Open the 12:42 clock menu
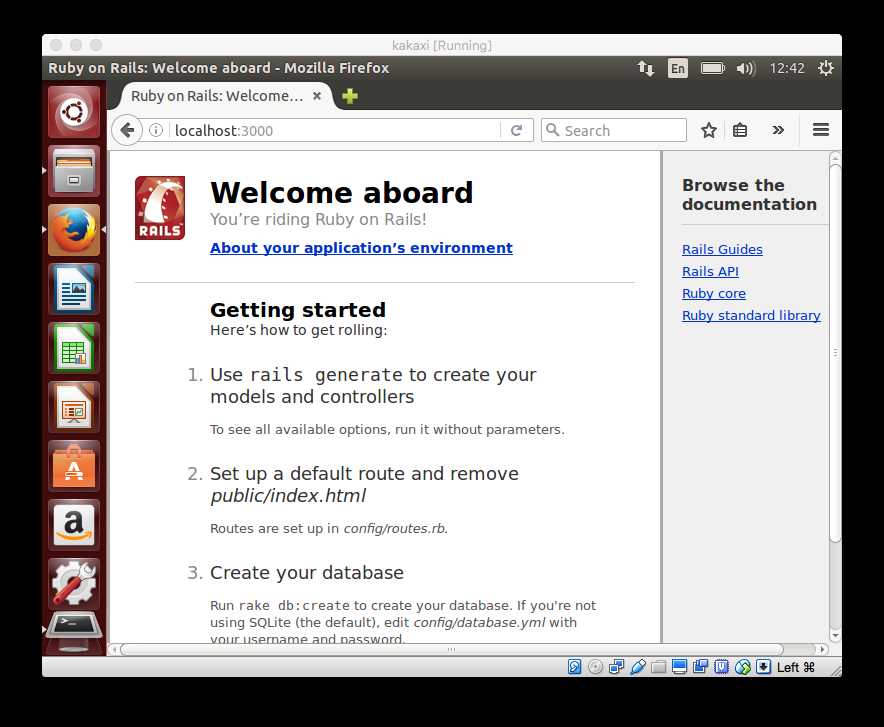Image resolution: width=884 pixels, height=727 pixels. (787, 69)
